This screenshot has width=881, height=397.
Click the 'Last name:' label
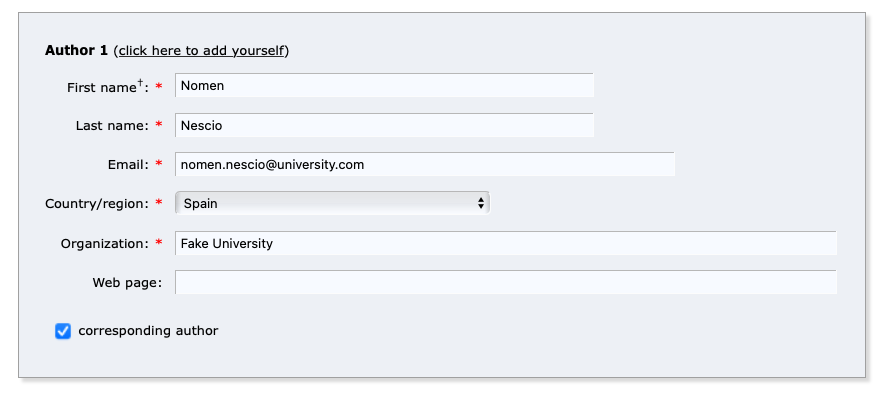coord(112,126)
